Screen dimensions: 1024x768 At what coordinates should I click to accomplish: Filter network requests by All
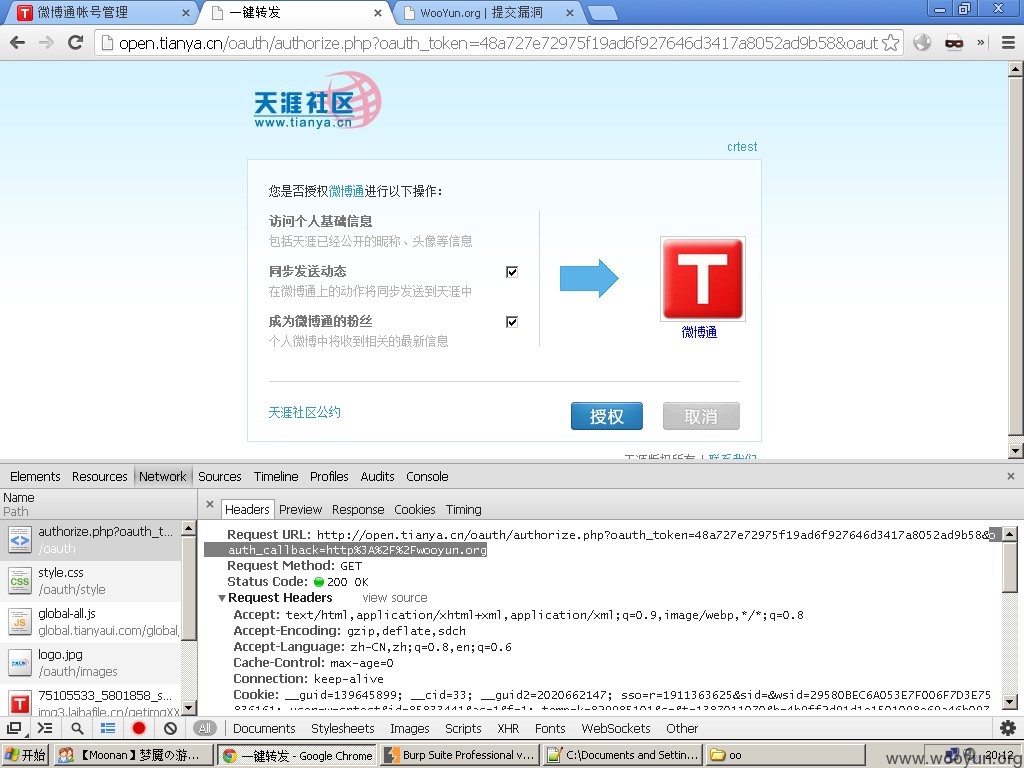pyautogui.click(x=205, y=728)
